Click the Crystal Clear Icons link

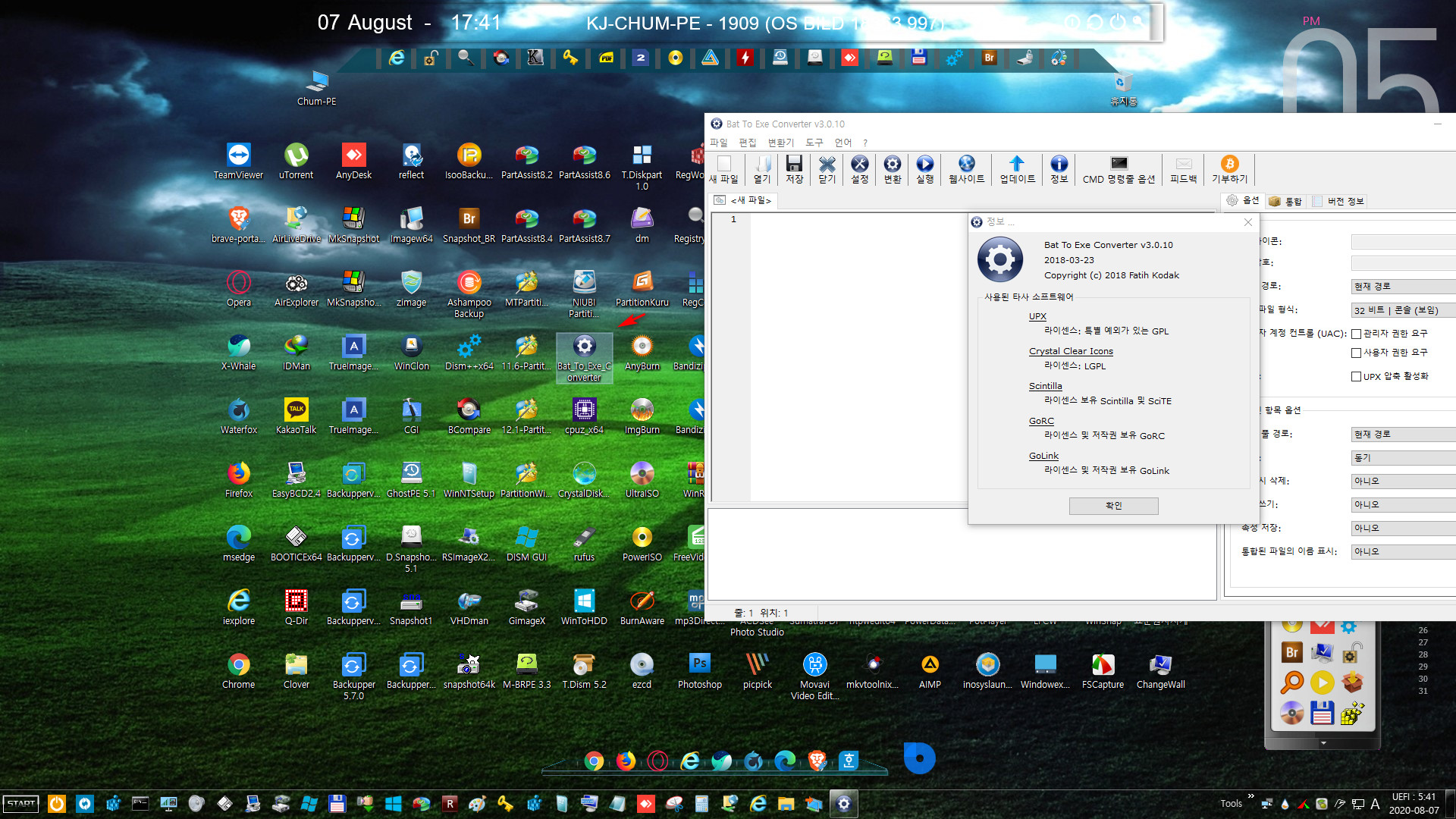click(1071, 351)
